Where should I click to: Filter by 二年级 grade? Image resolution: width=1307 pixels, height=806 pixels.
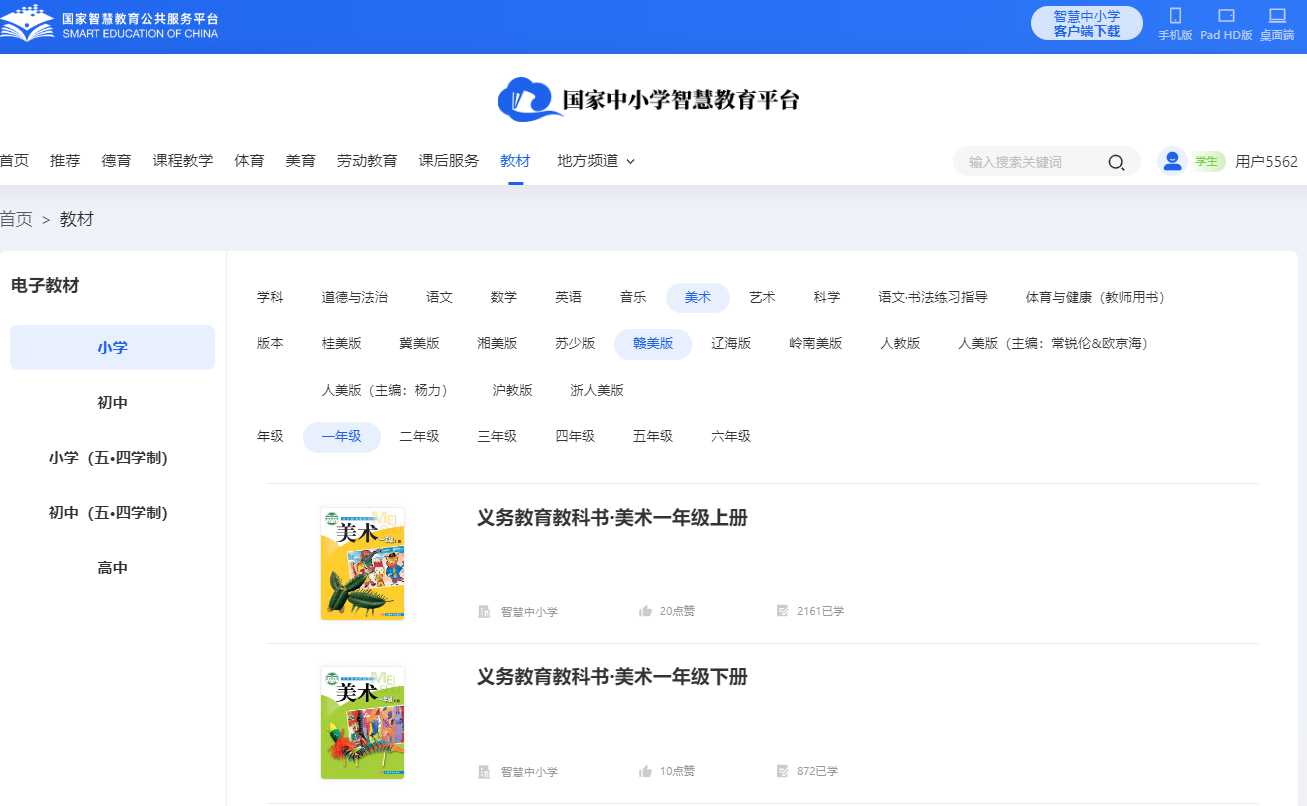pyautogui.click(x=420, y=437)
